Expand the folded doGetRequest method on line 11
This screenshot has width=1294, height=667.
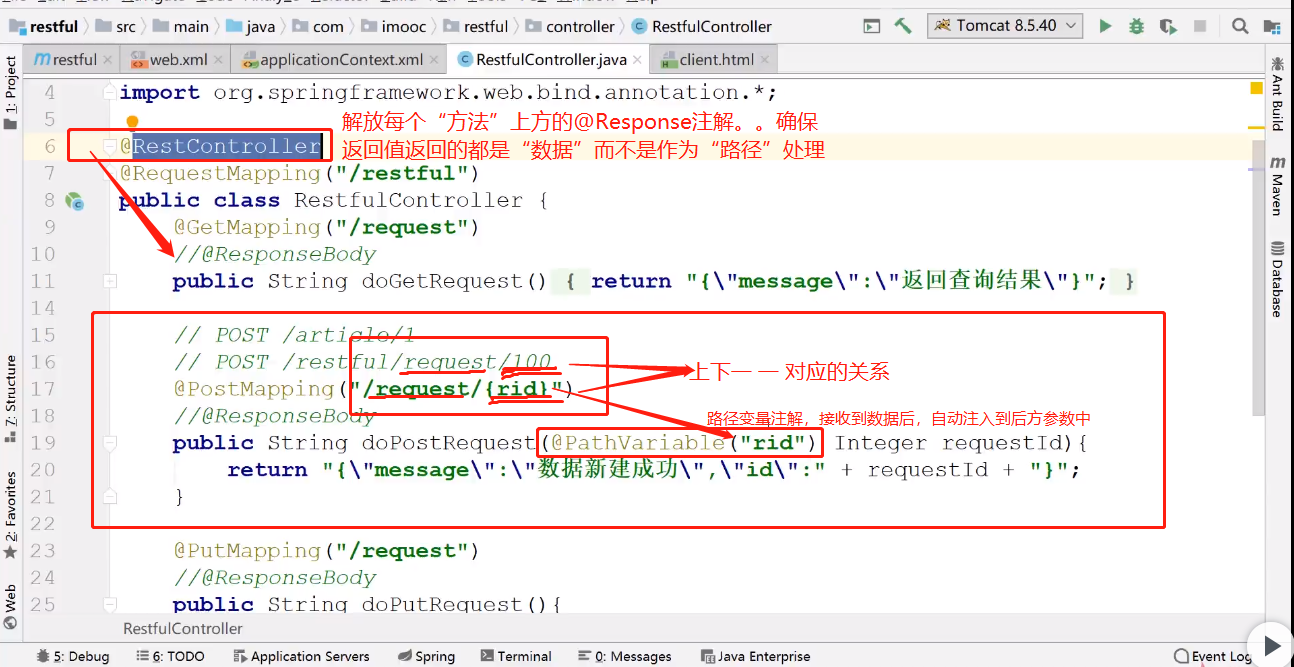pyautogui.click(x=110, y=282)
